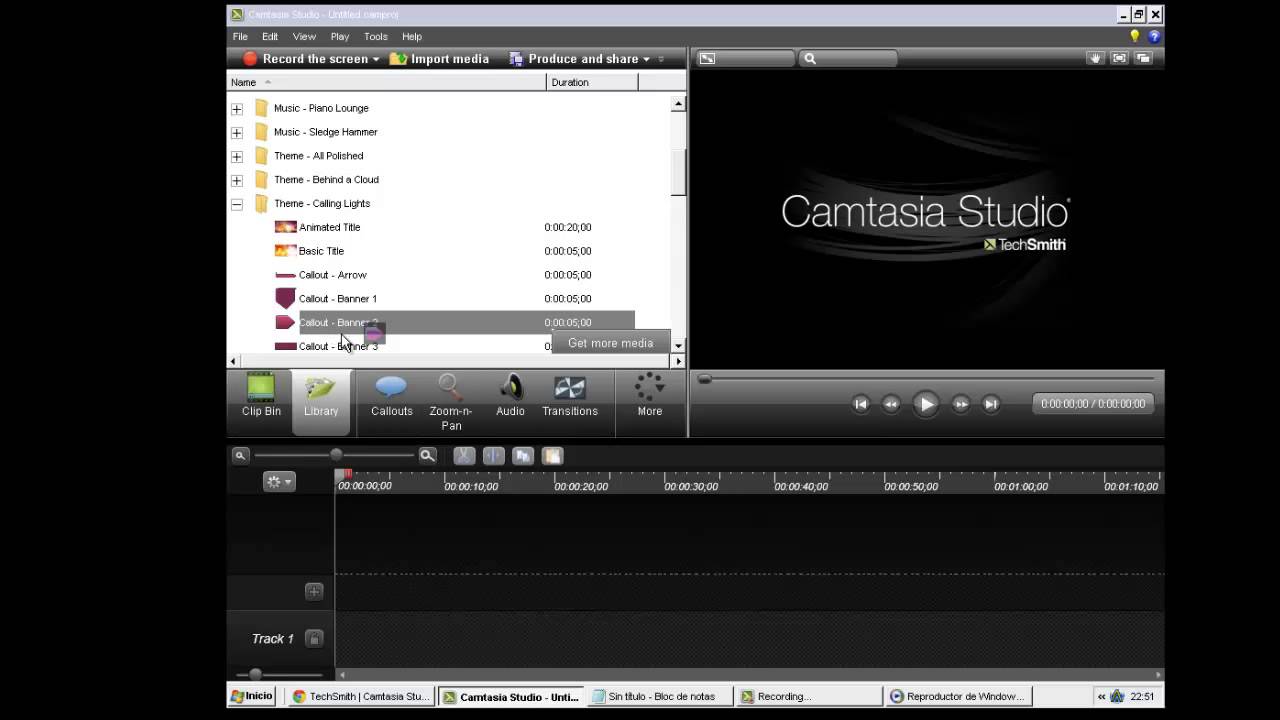Click the lightbulb tips icon

point(1134,36)
